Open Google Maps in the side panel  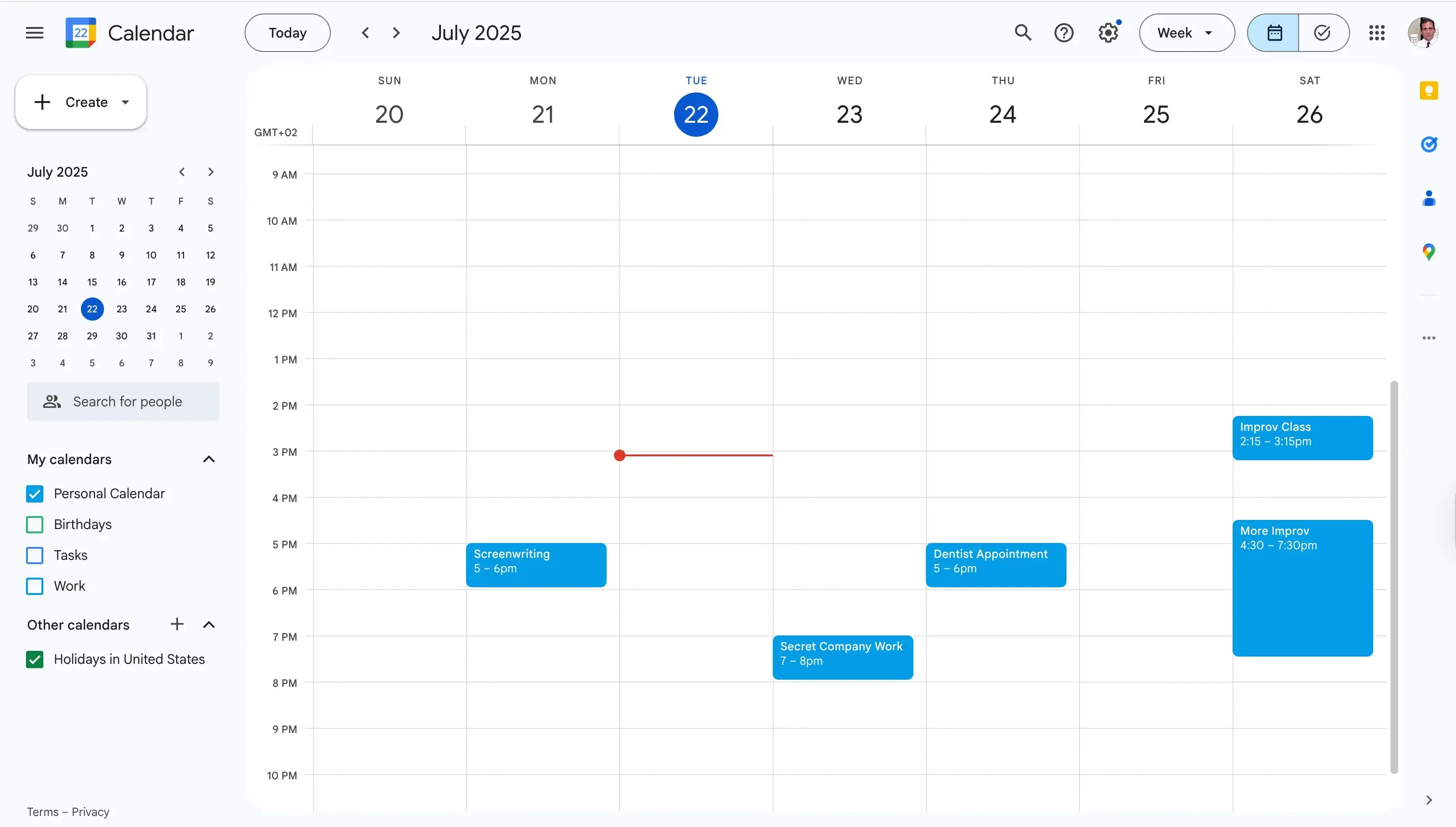click(x=1430, y=252)
